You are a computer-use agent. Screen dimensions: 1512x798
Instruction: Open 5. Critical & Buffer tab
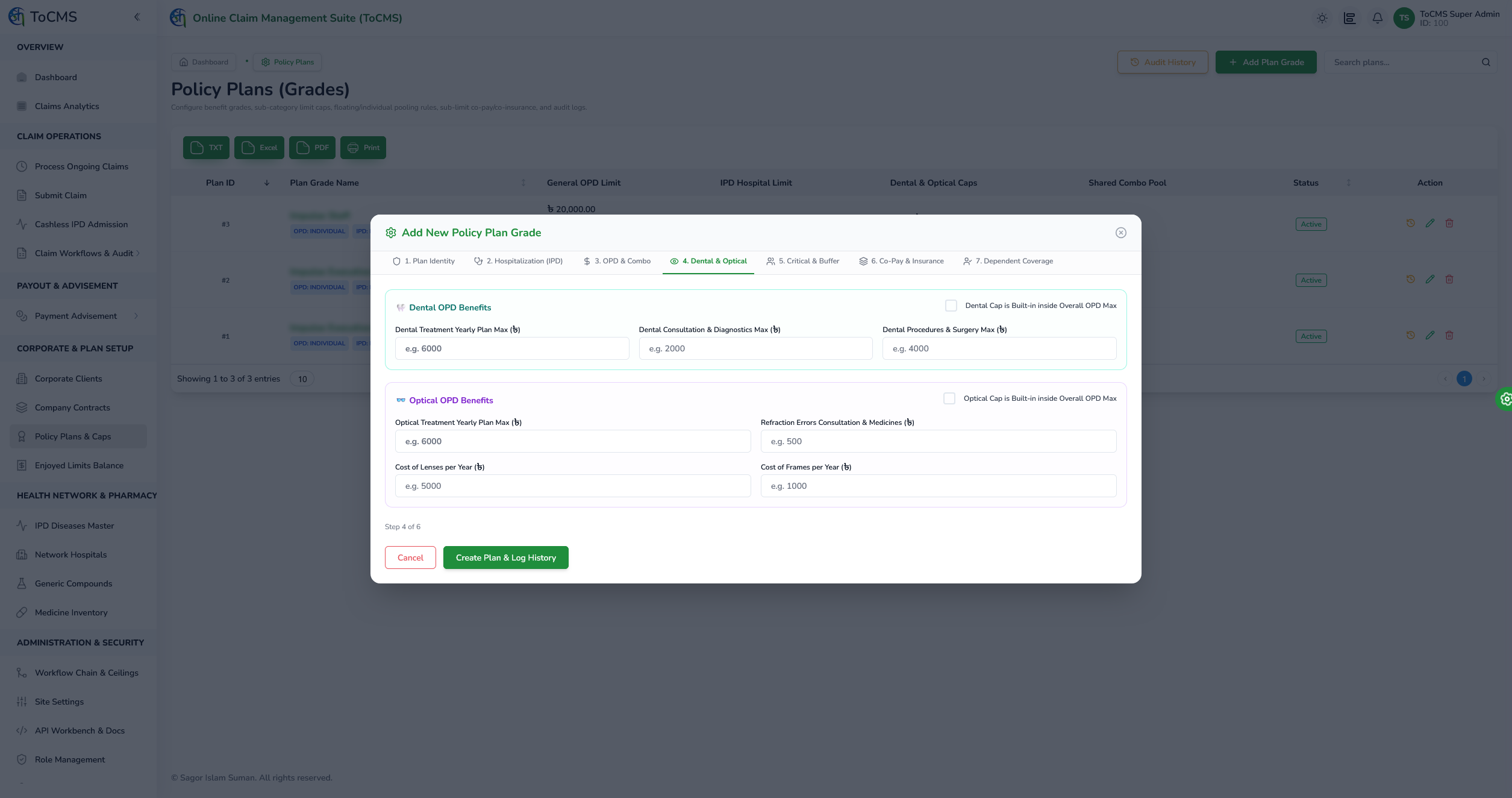(x=803, y=261)
